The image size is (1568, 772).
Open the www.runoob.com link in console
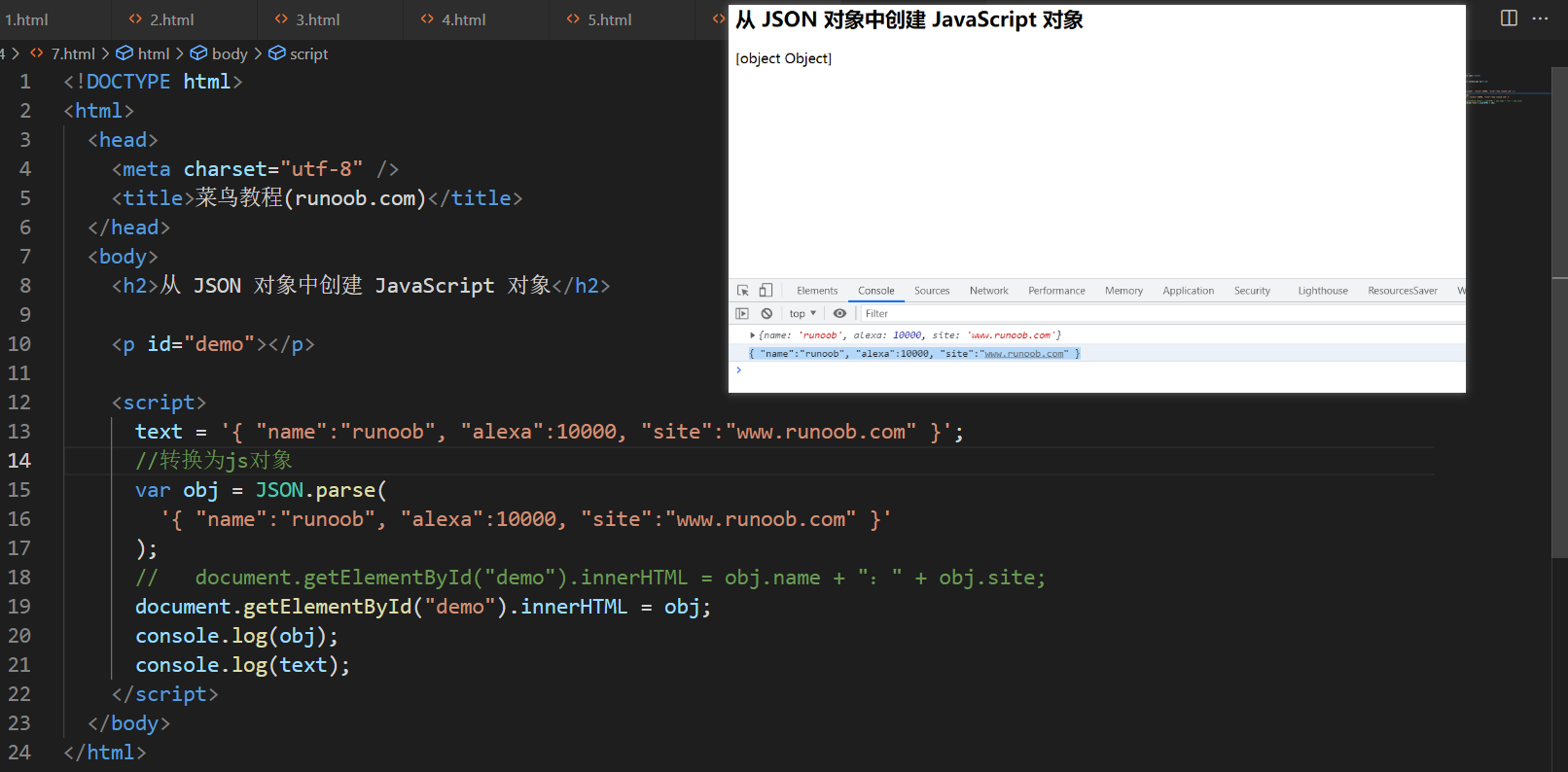pyautogui.click(x=1024, y=354)
